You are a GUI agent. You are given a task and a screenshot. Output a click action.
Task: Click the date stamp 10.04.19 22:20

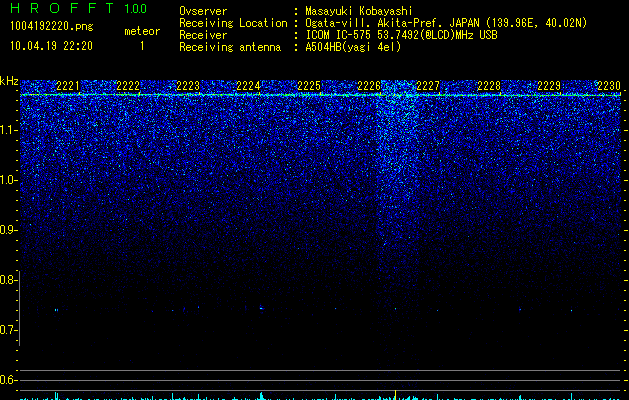[51, 46]
